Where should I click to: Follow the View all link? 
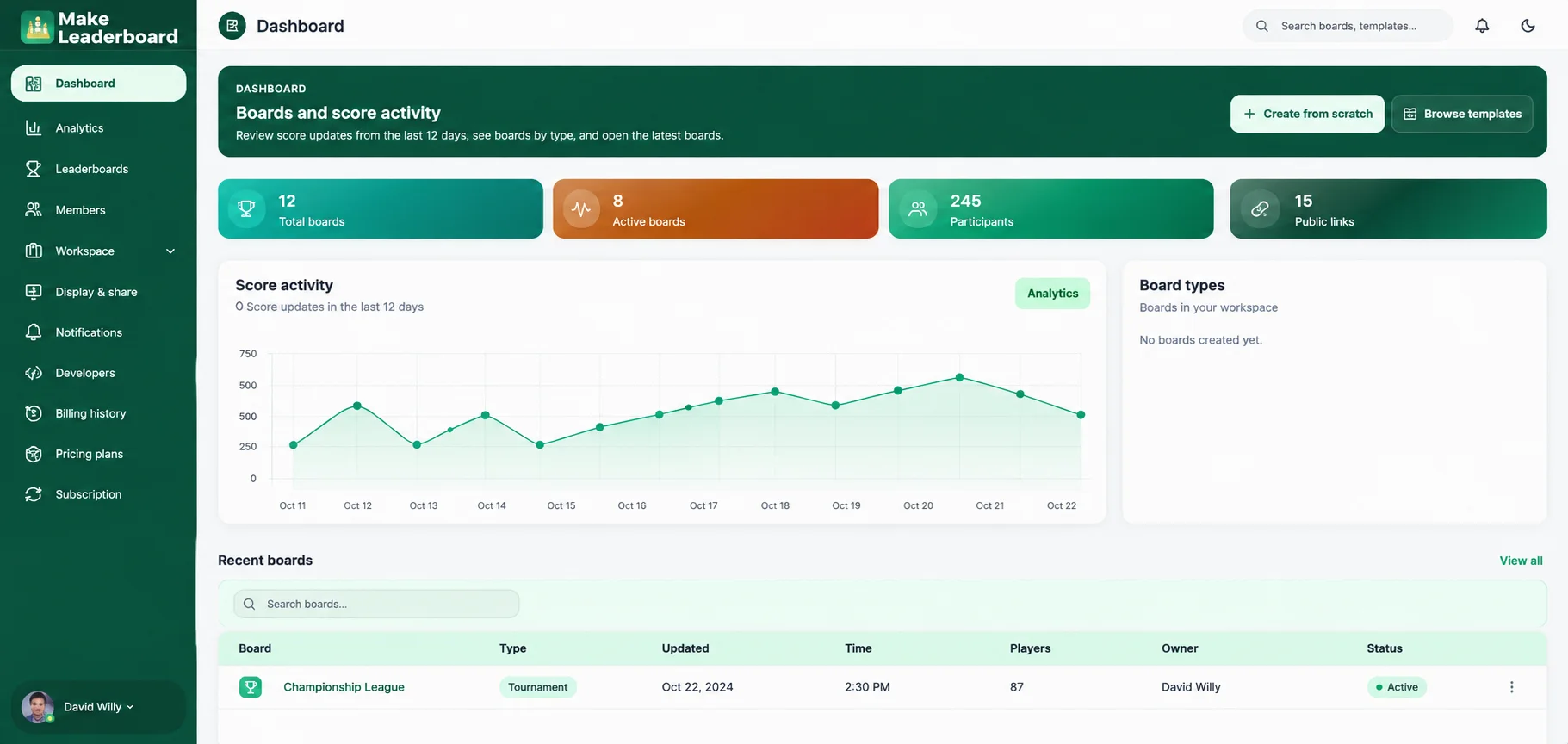[x=1521, y=561]
